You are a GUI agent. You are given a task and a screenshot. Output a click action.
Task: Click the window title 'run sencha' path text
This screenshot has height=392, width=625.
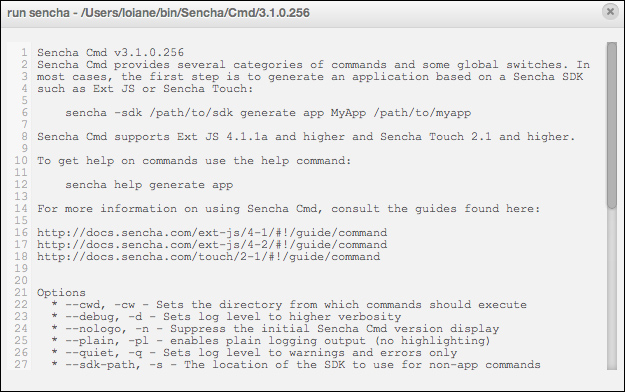(x=158, y=13)
